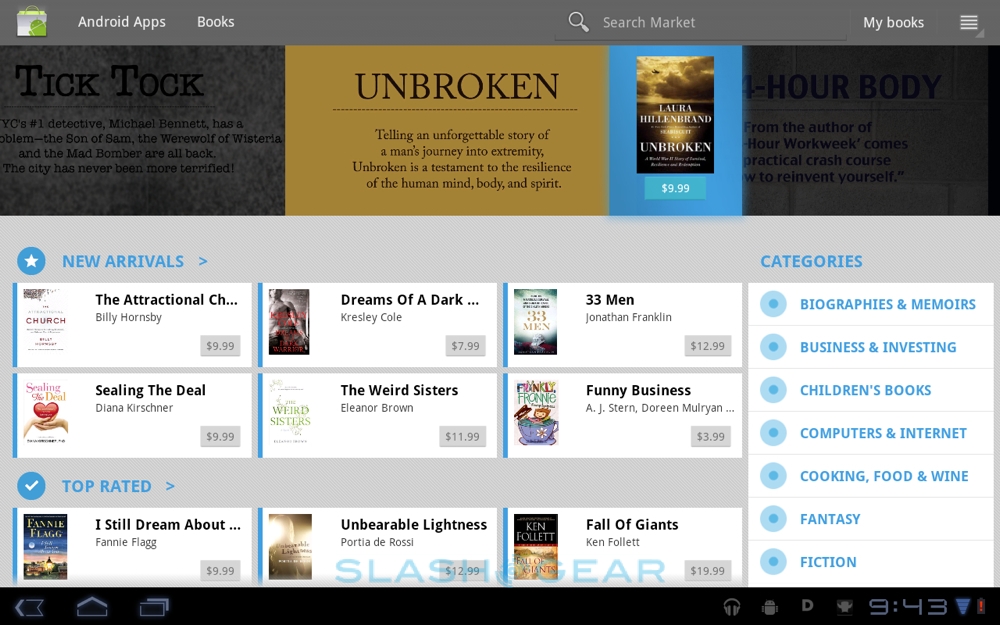
Task: Tap Funny Business $3.99 price
Action: [710, 436]
